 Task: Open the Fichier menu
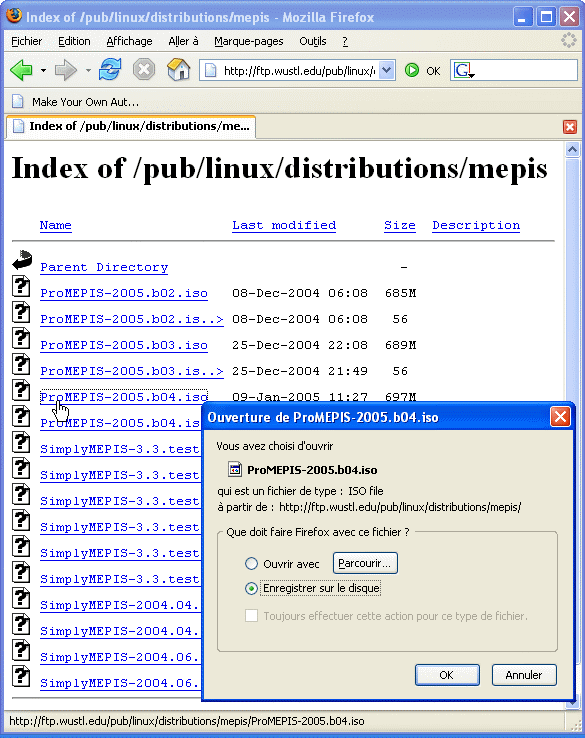[x=26, y=41]
